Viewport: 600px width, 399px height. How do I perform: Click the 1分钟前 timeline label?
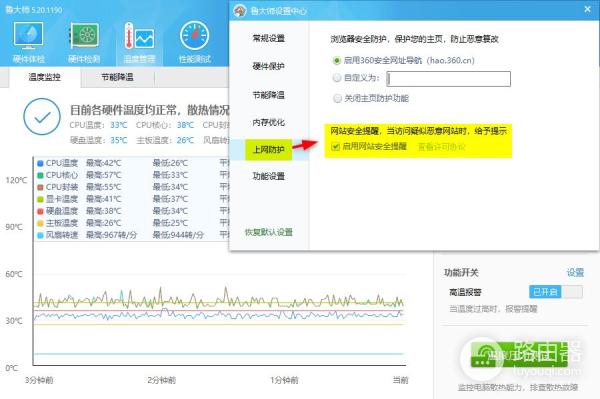click(x=284, y=380)
